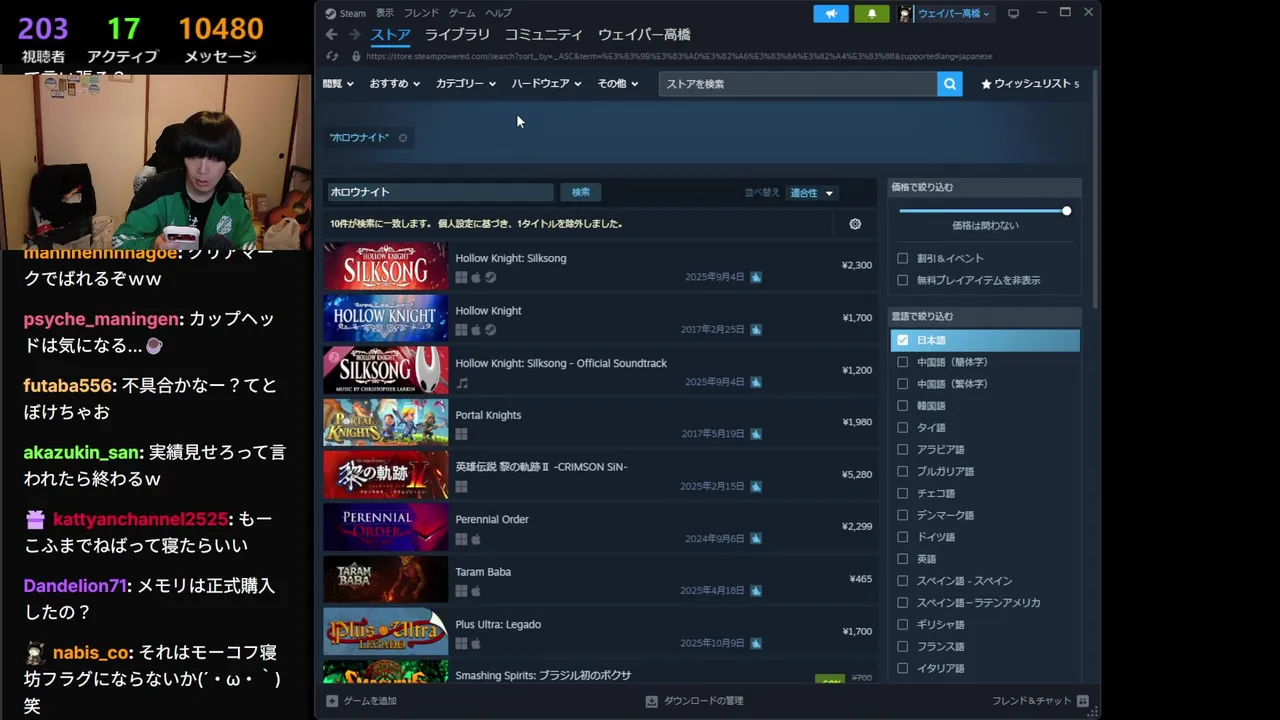Click the ホロウナイト search term field
This screenshot has width=1280, height=720.
coord(439,192)
